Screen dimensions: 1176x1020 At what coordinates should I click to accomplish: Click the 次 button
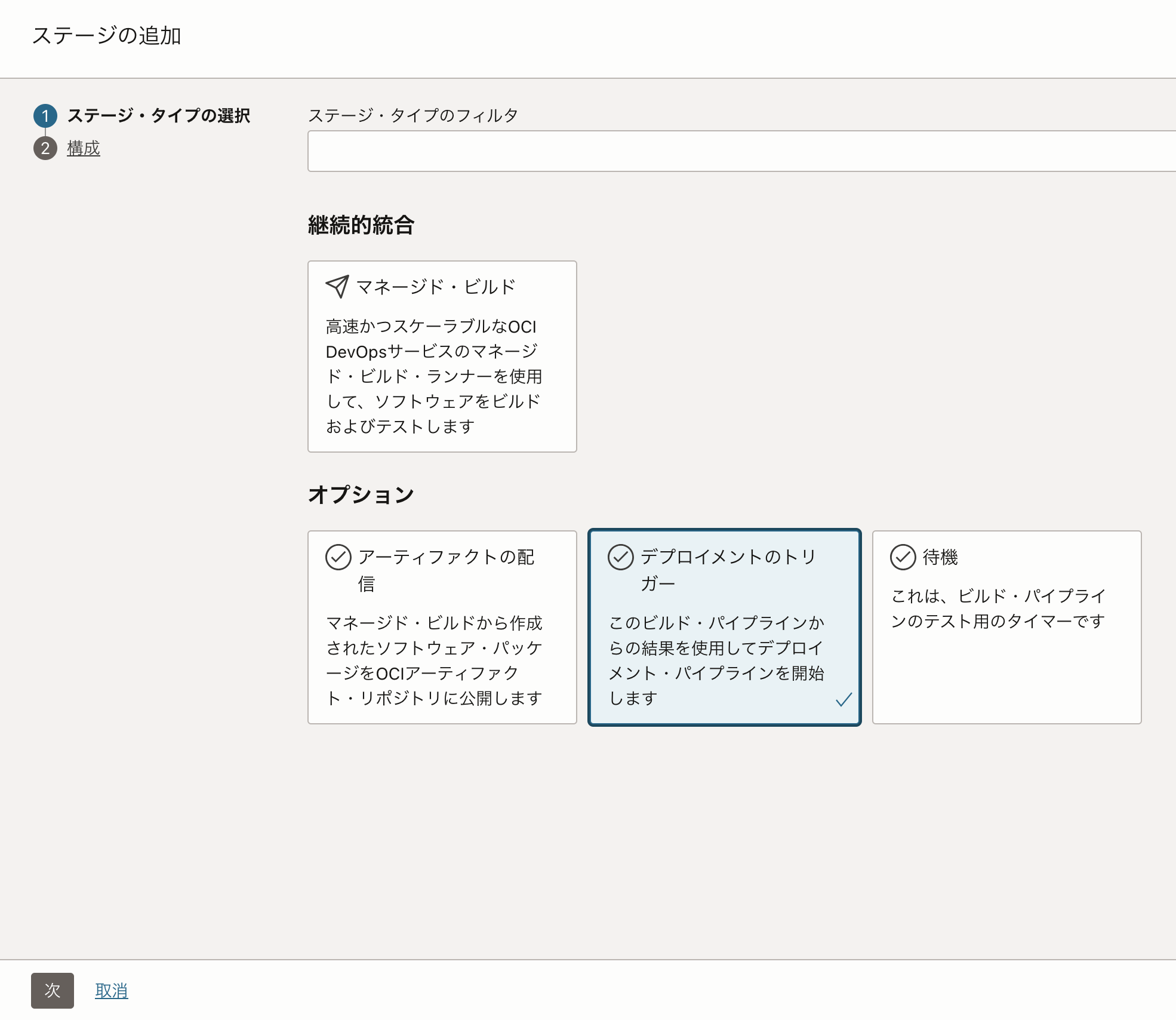point(53,991)
